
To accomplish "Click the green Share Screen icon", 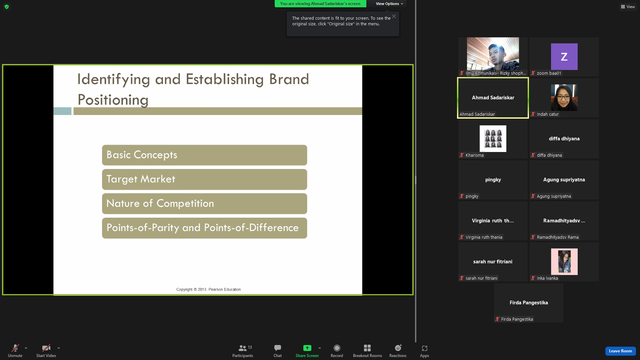I will pyautogui.click(x=307, y=348).
